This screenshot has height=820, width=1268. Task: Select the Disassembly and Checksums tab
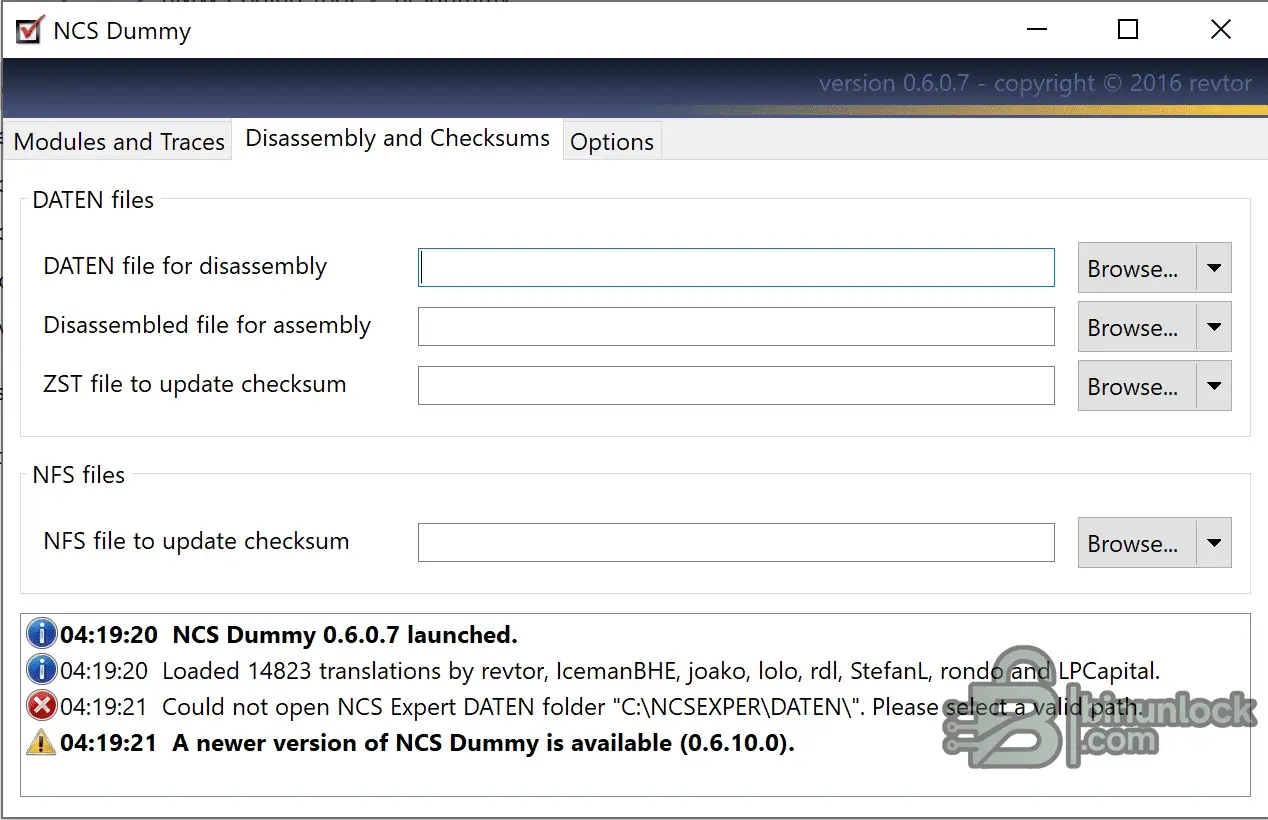[x=397, y=138]
